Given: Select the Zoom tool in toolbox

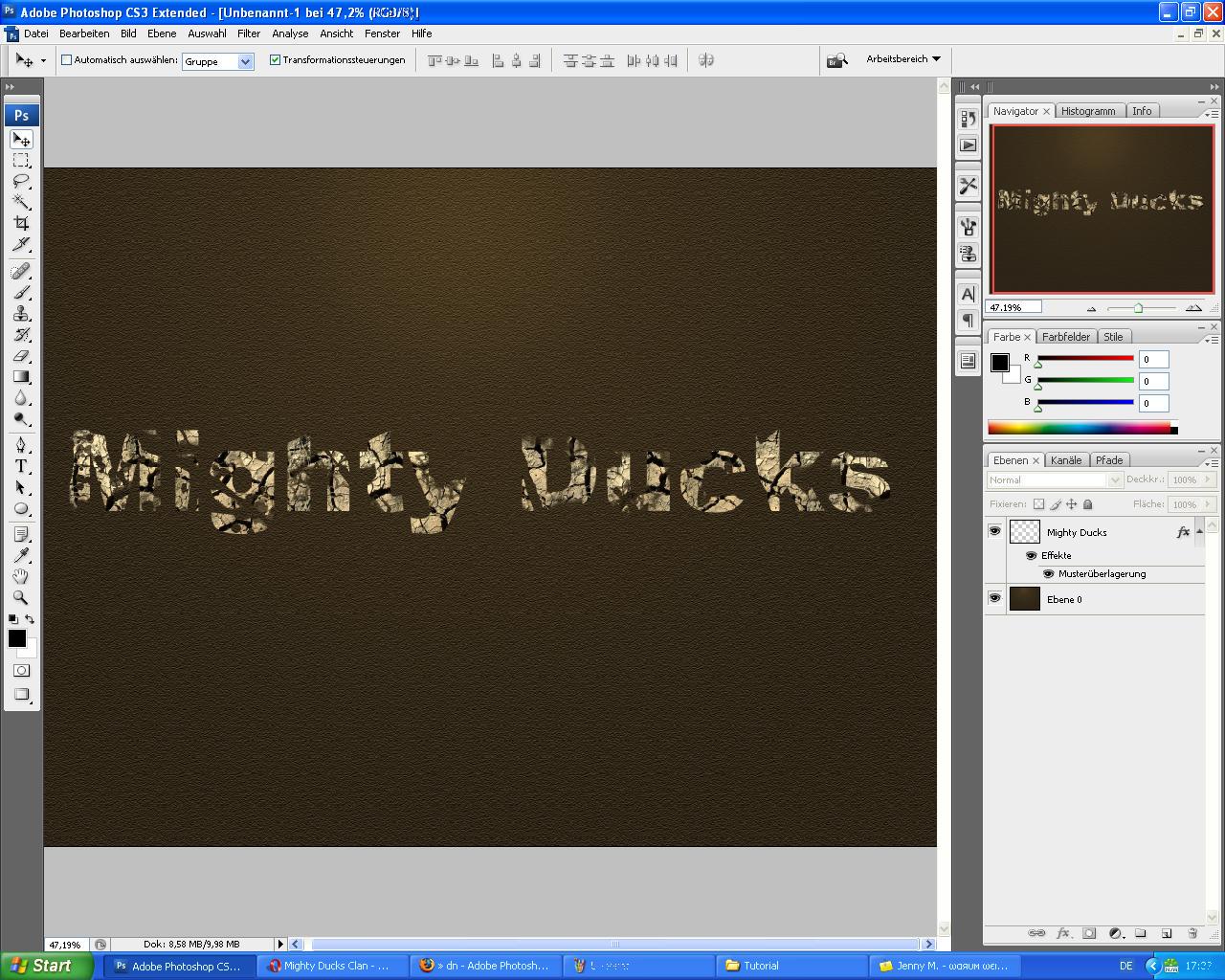Looking at the screenshot, I should click(21, 597).
